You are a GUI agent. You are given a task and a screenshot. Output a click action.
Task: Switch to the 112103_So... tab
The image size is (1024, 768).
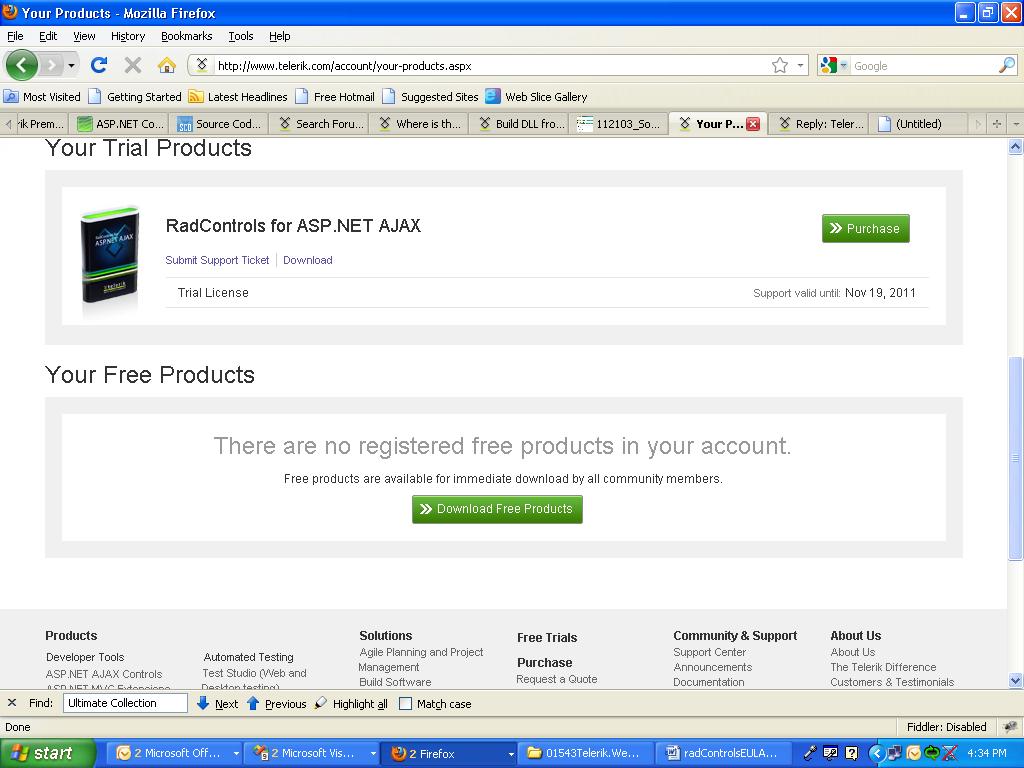(x=619, y=123)
